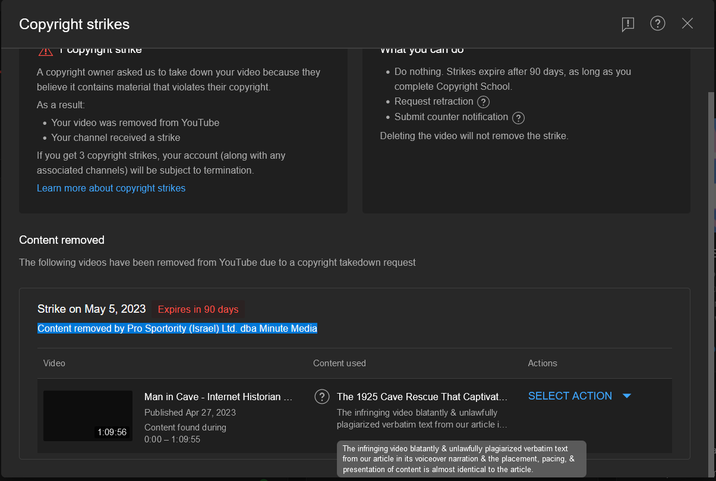Open the send feedback icon
Image resolution: width=716 pixels, height=481 pixels.
(628, 24)
